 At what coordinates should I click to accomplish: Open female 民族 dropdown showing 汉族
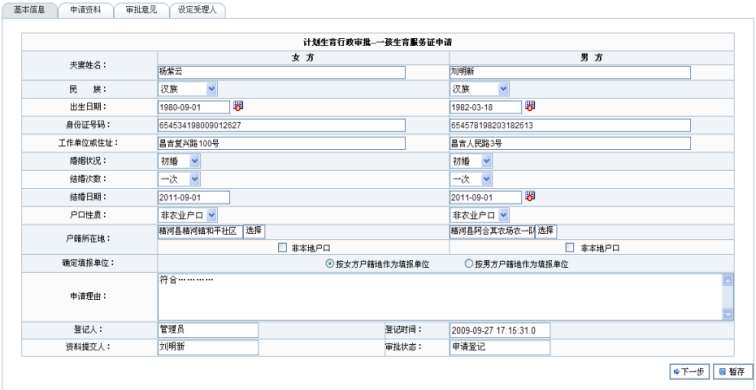coord(188,89)
